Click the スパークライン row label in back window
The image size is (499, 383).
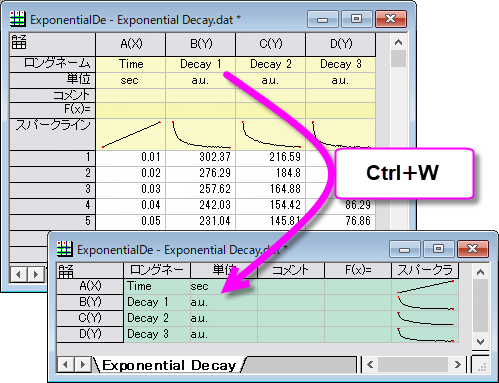53,134
